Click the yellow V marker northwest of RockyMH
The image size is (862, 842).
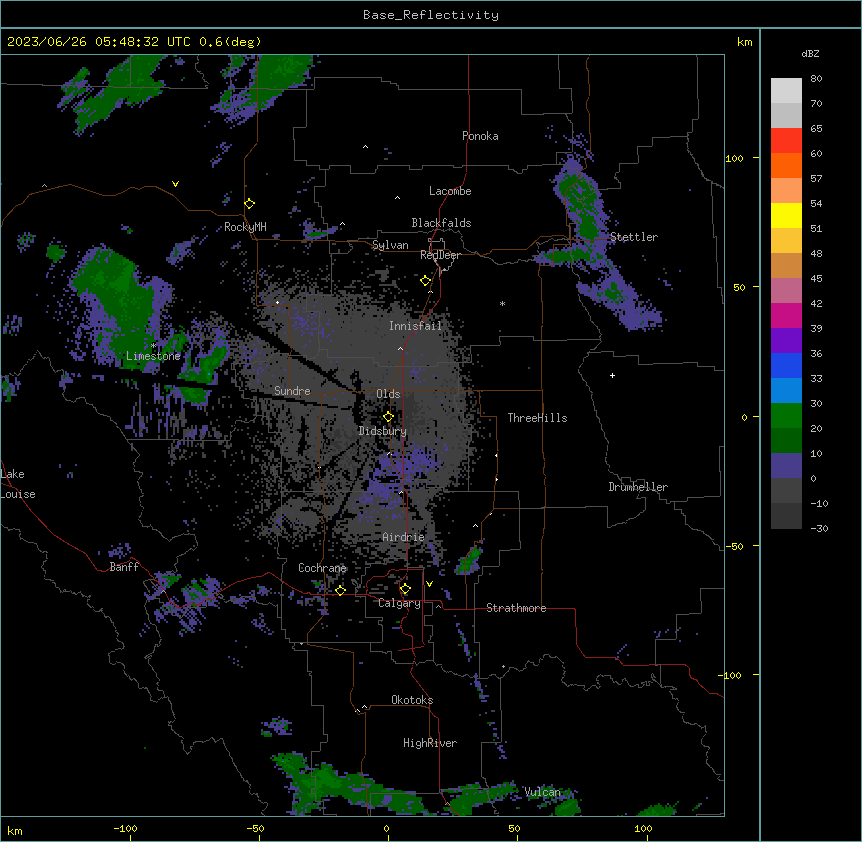(175, 184)
